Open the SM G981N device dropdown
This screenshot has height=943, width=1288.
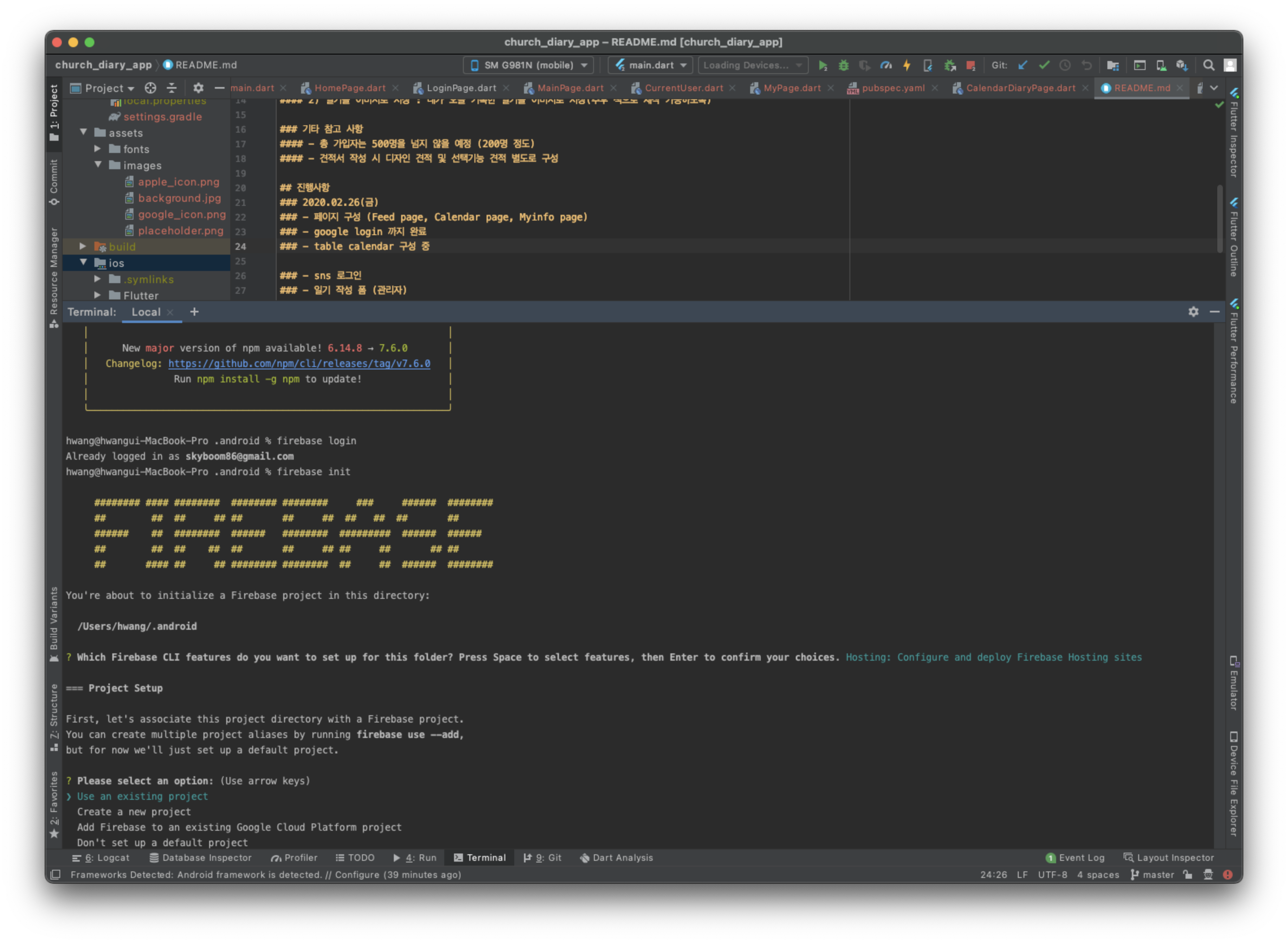[528, 65]
